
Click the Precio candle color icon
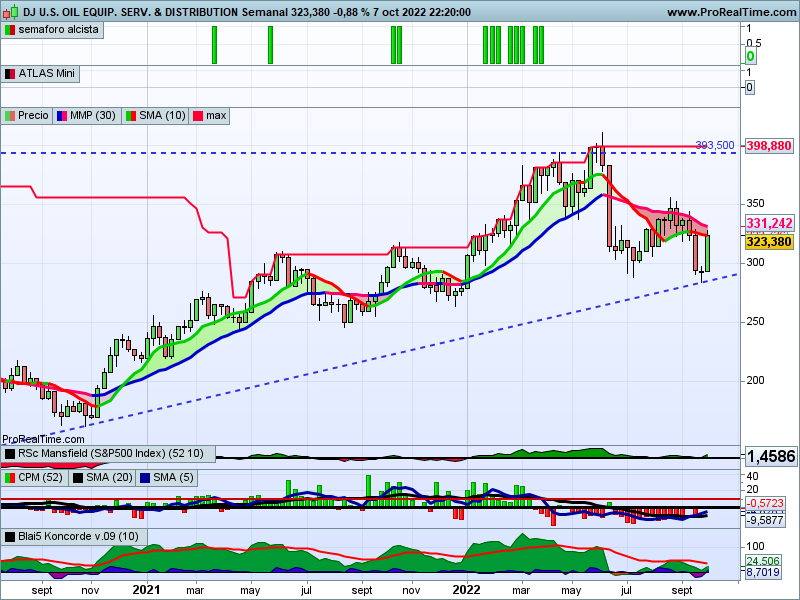(10, 116)
